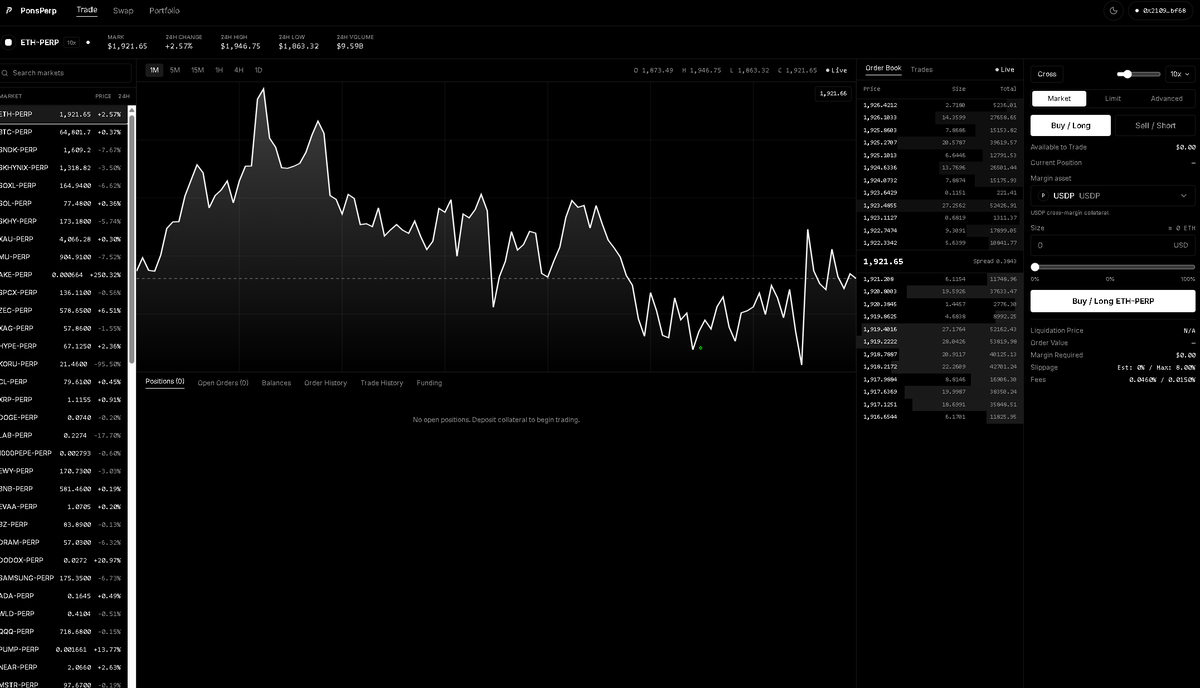Show the Order History tab

[x=326, y=383]
